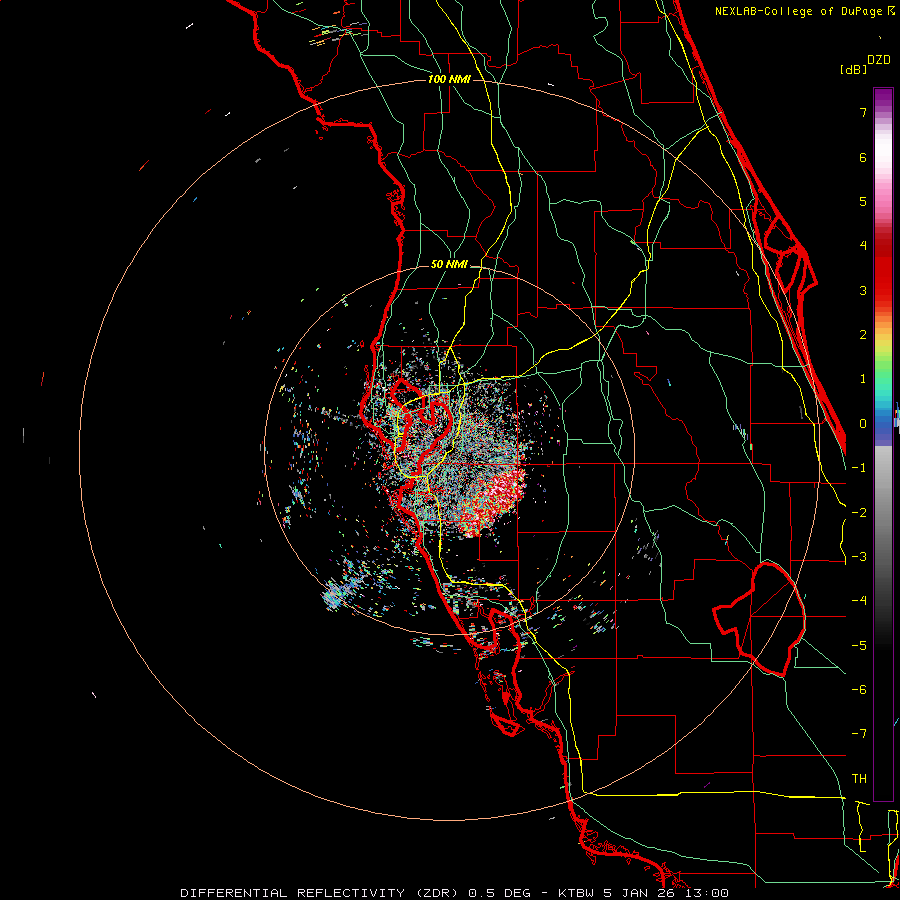
Task: Click the 3 dB value on scale
Action: coord(863,290)
